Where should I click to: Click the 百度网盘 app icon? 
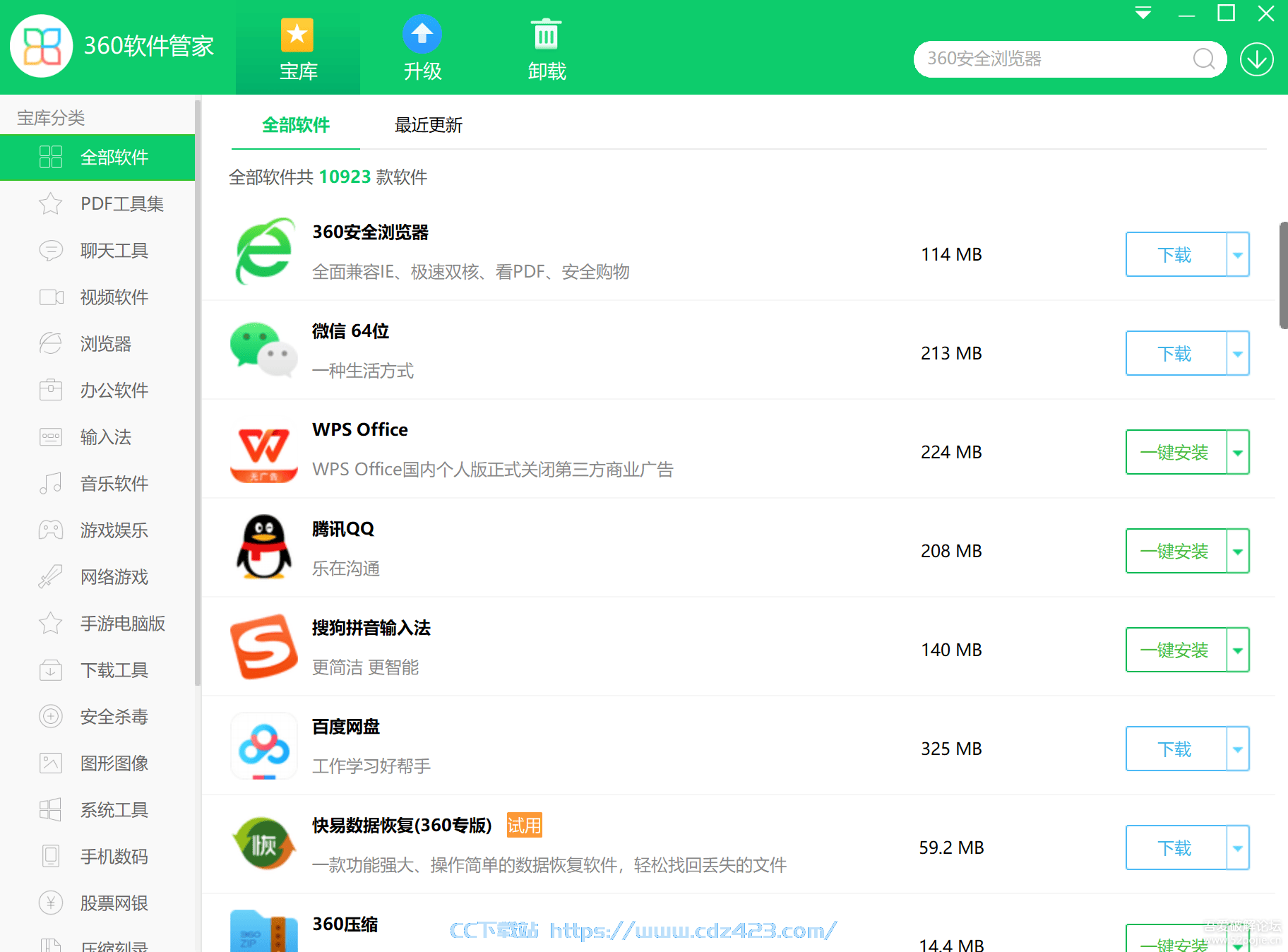[264, 746]
